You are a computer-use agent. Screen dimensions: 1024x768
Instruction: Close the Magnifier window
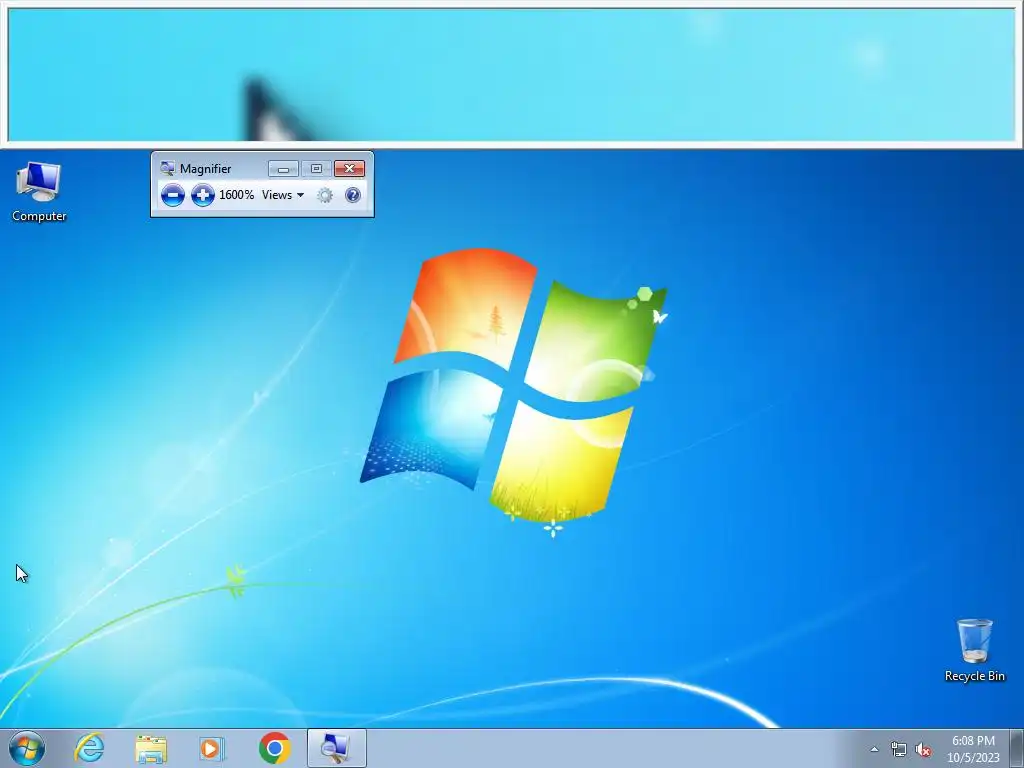349,169
